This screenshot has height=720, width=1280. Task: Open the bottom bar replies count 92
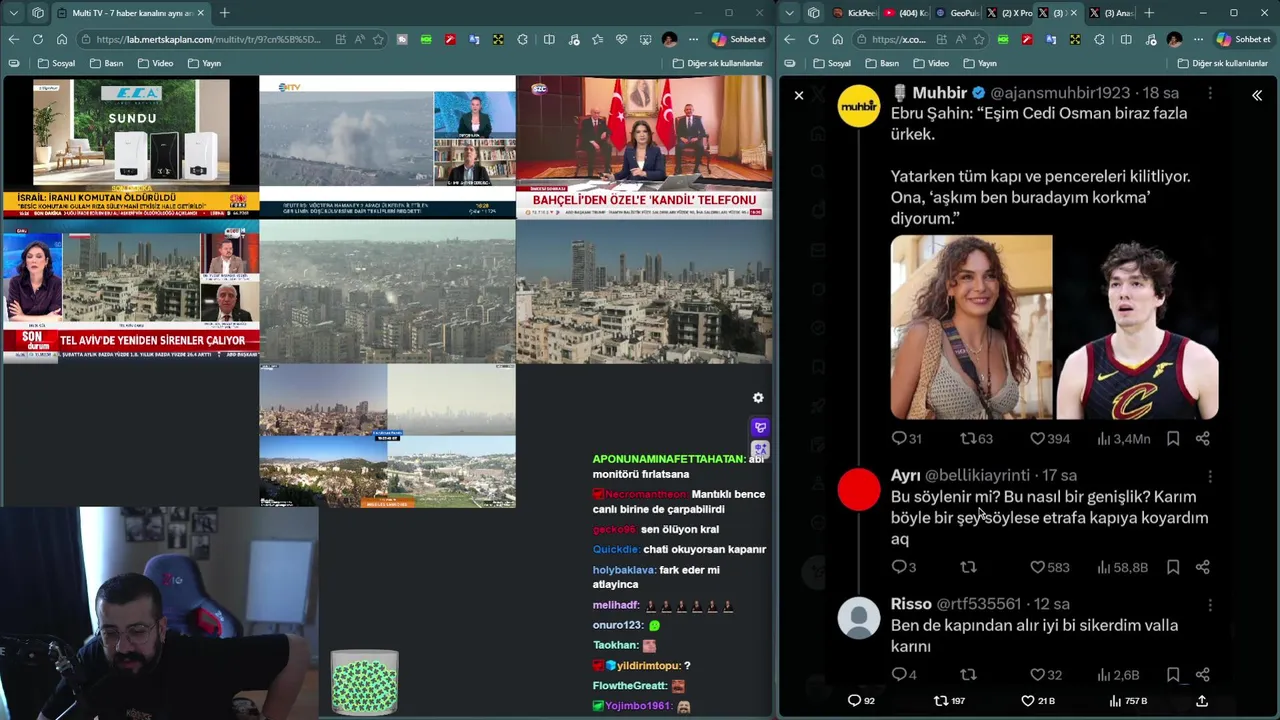861,701
